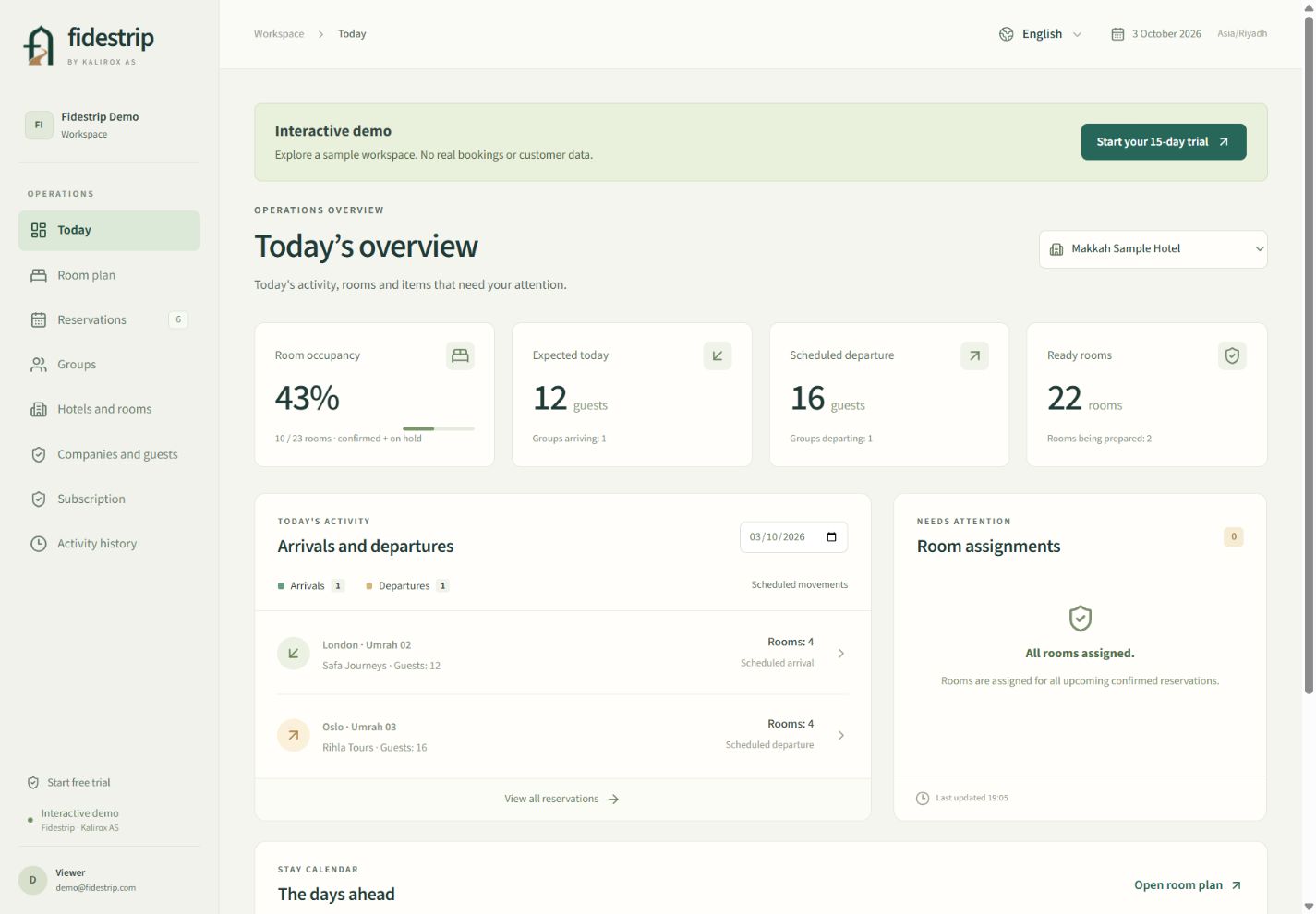Click the Subscription shield icon
The width and height of the screenshot is (1316, 914).
click(x=39, y=499)
